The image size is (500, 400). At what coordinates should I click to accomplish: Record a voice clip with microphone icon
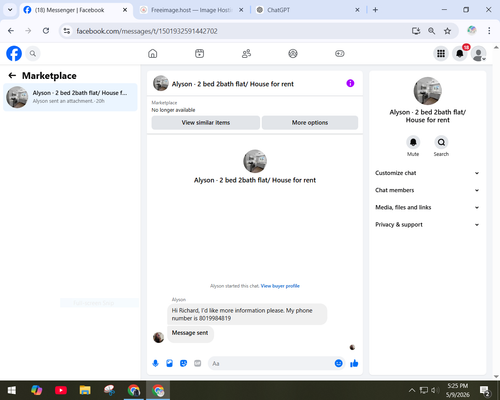click(155, 363)
